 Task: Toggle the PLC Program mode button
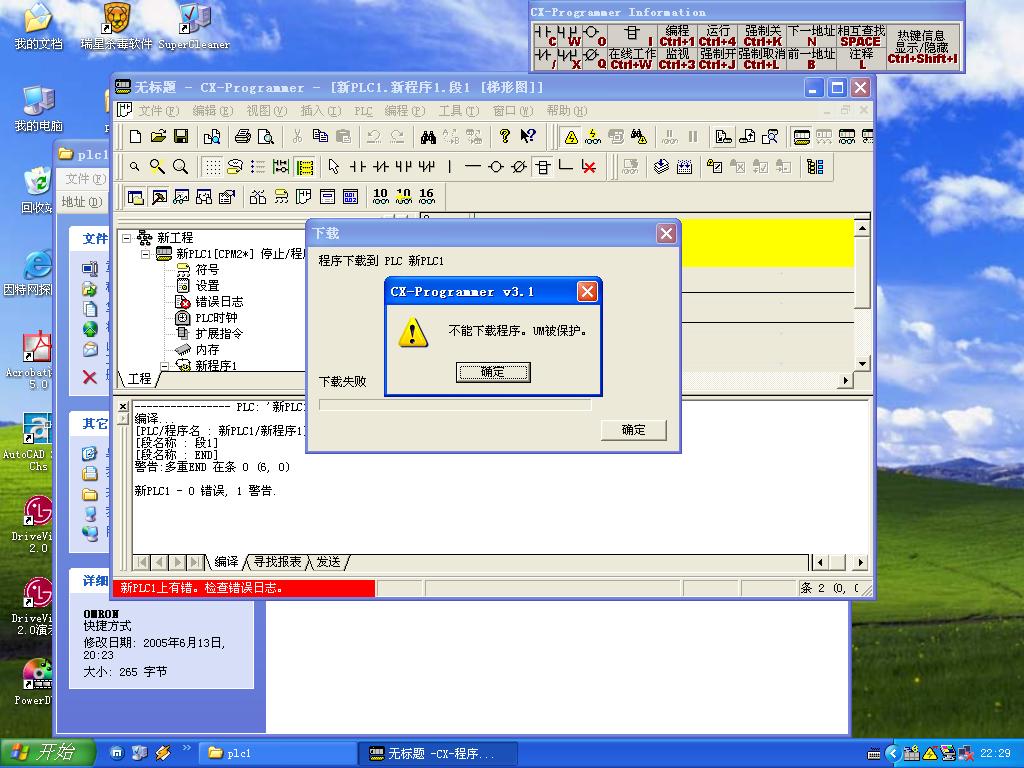tap(801, 136)
